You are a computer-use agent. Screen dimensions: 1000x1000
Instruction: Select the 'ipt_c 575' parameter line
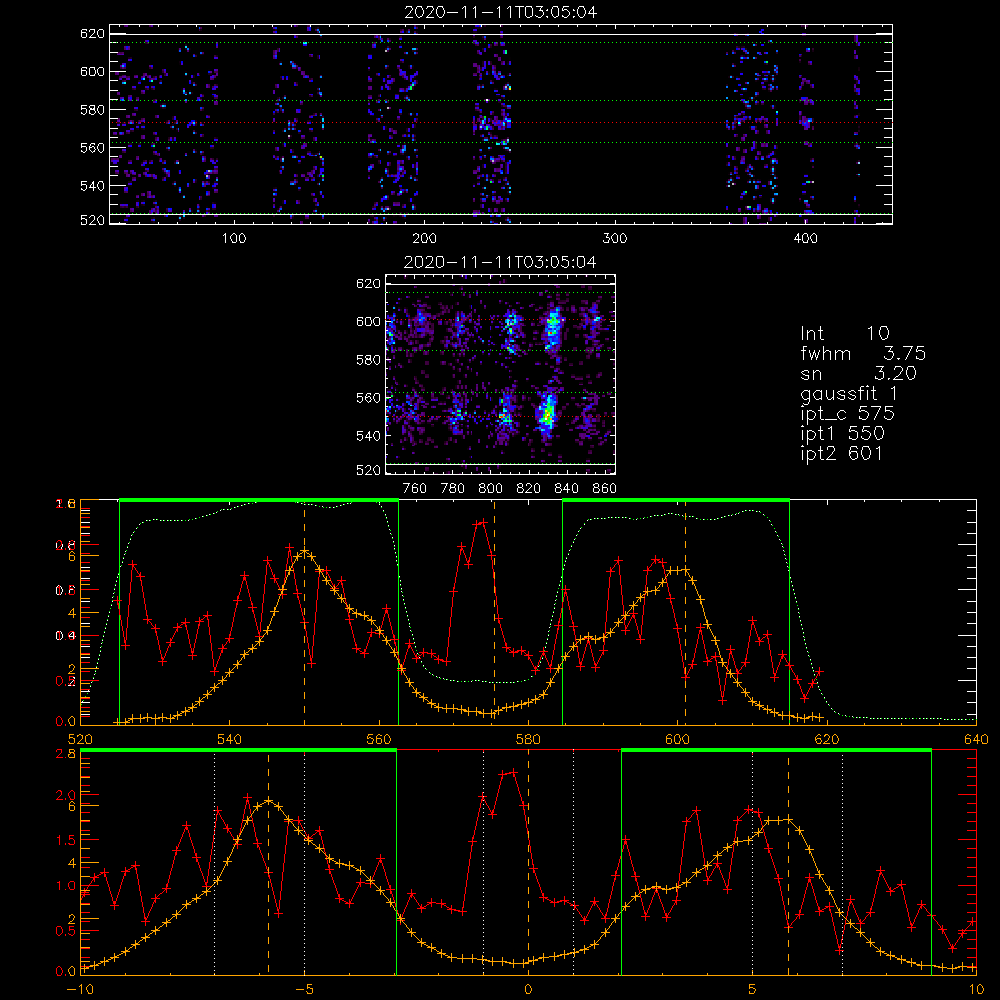pyautogui.click(x=848, y=414)
